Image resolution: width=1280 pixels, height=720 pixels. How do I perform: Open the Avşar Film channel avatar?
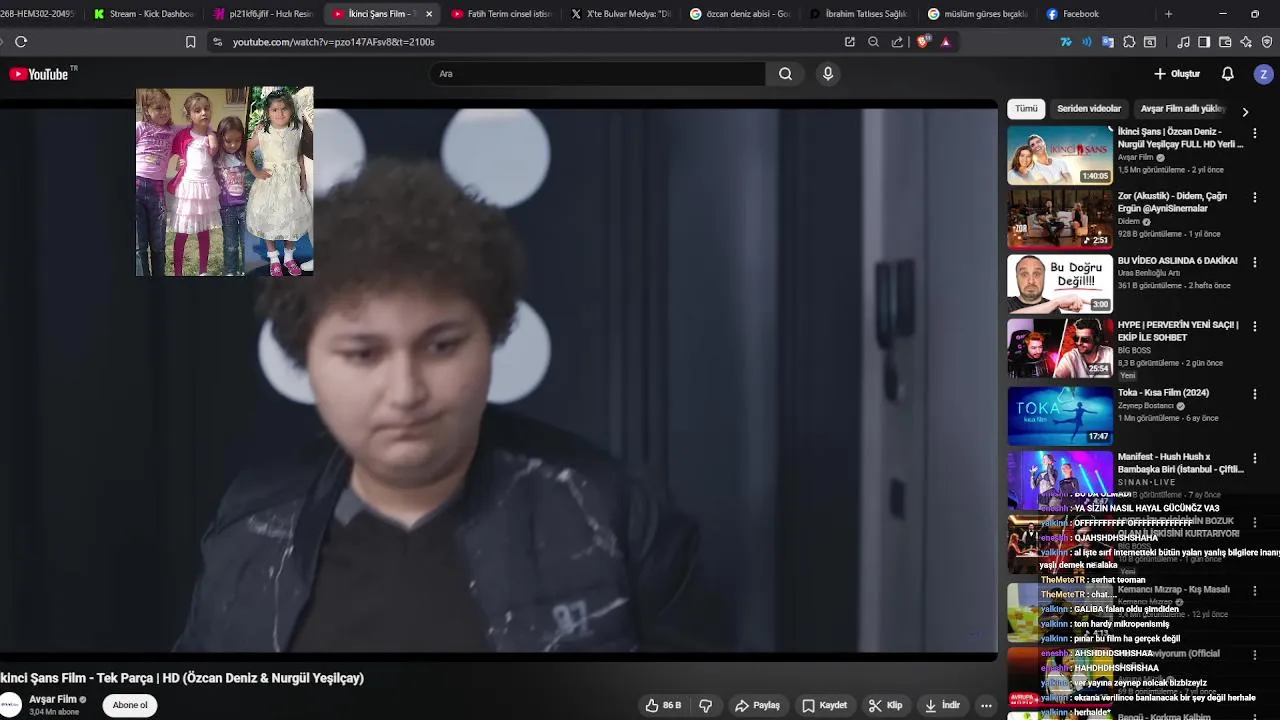pyautogui.click(x=11, y=705)
